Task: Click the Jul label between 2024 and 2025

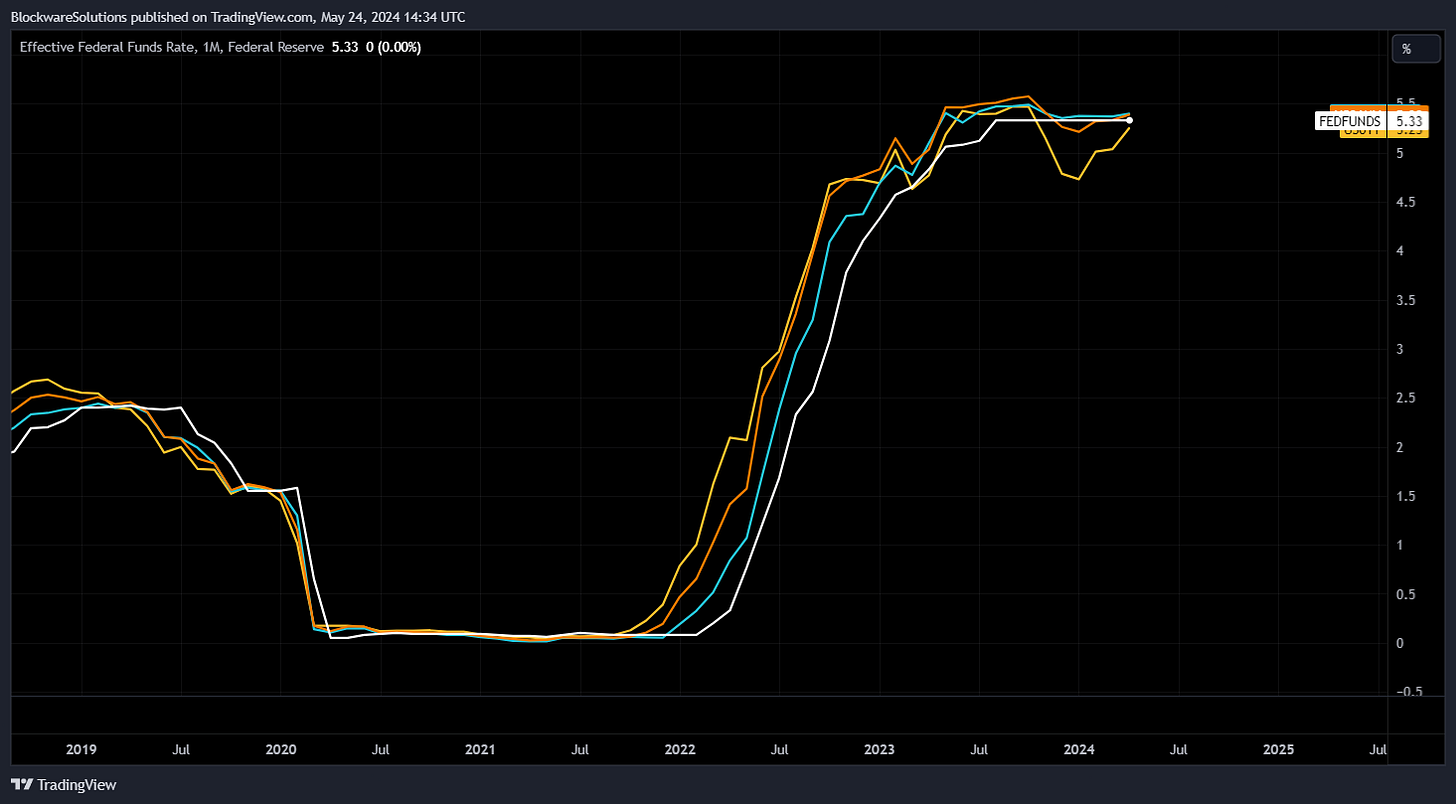Action: coord(1179,749)
